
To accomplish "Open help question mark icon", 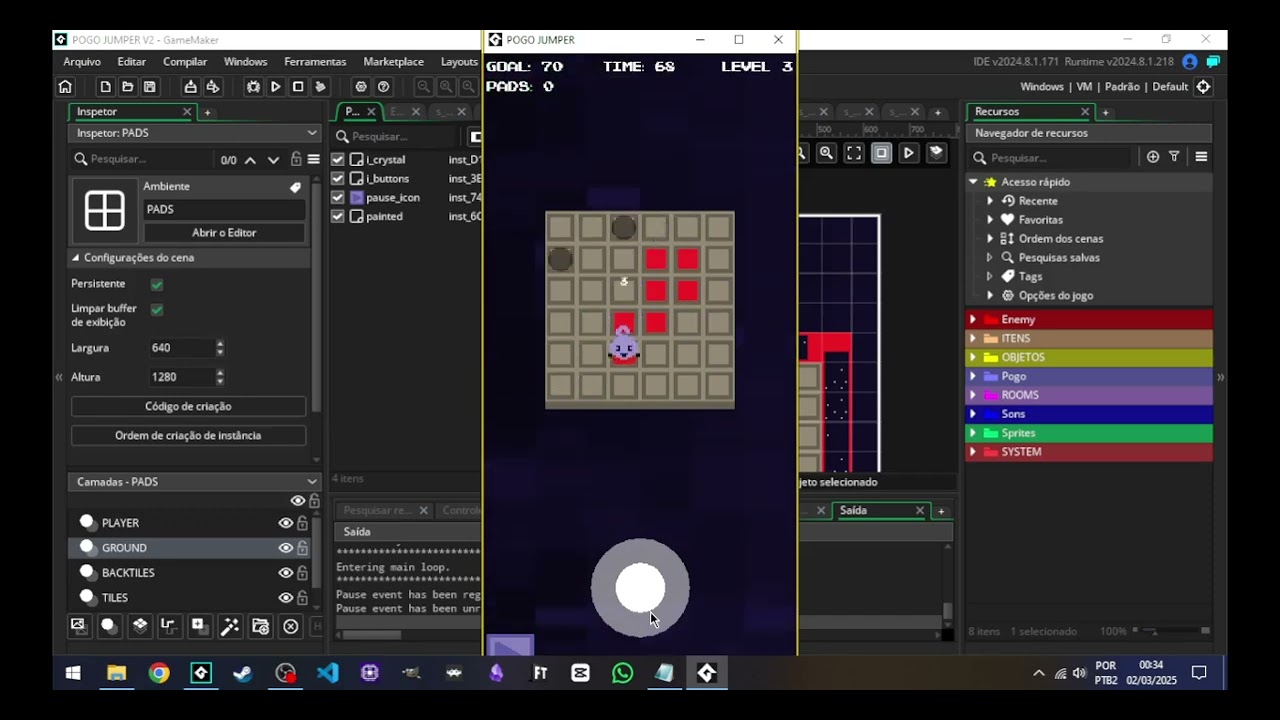I will tap(383, 87).
